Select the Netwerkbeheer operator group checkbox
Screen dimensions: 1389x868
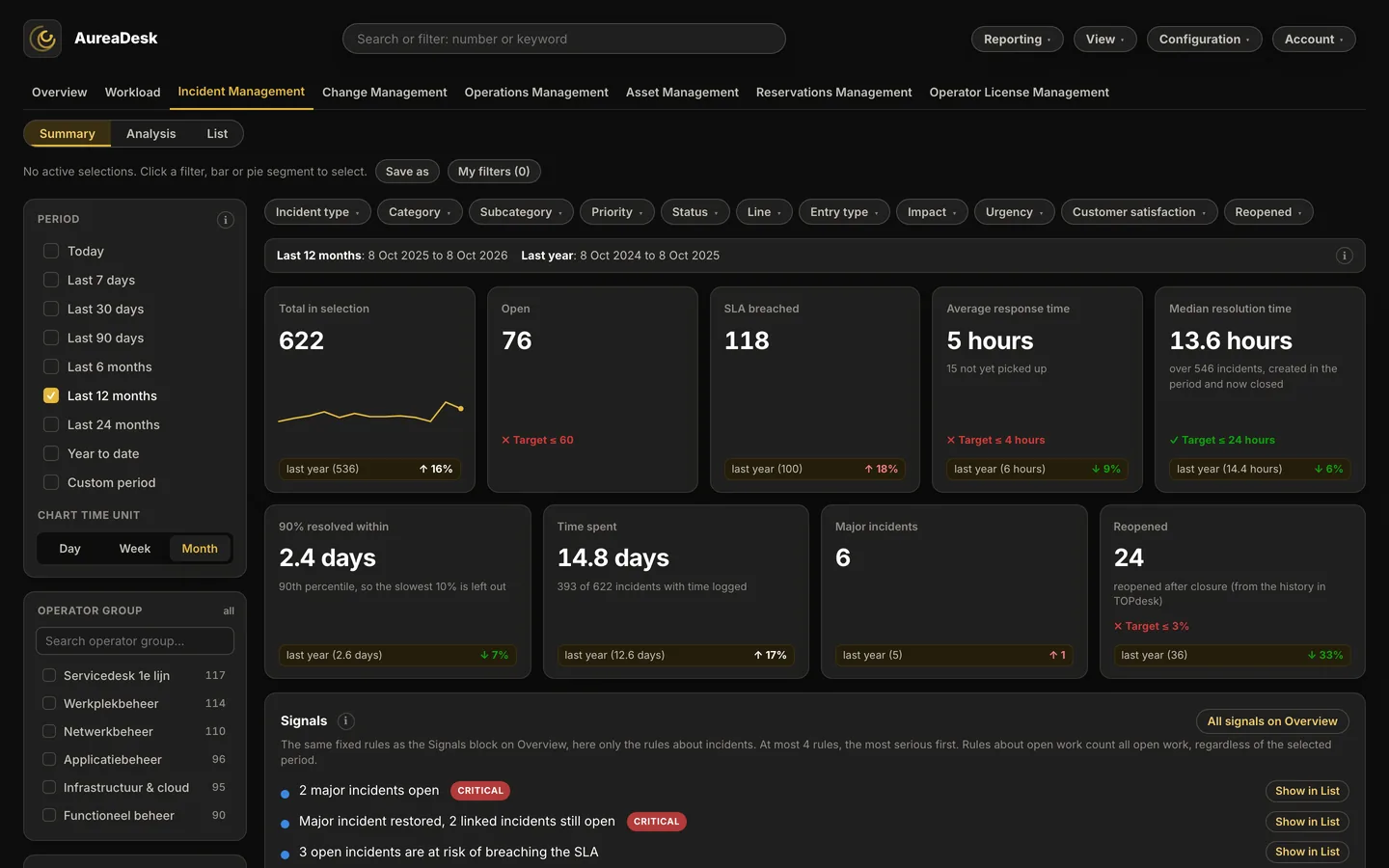49,731
